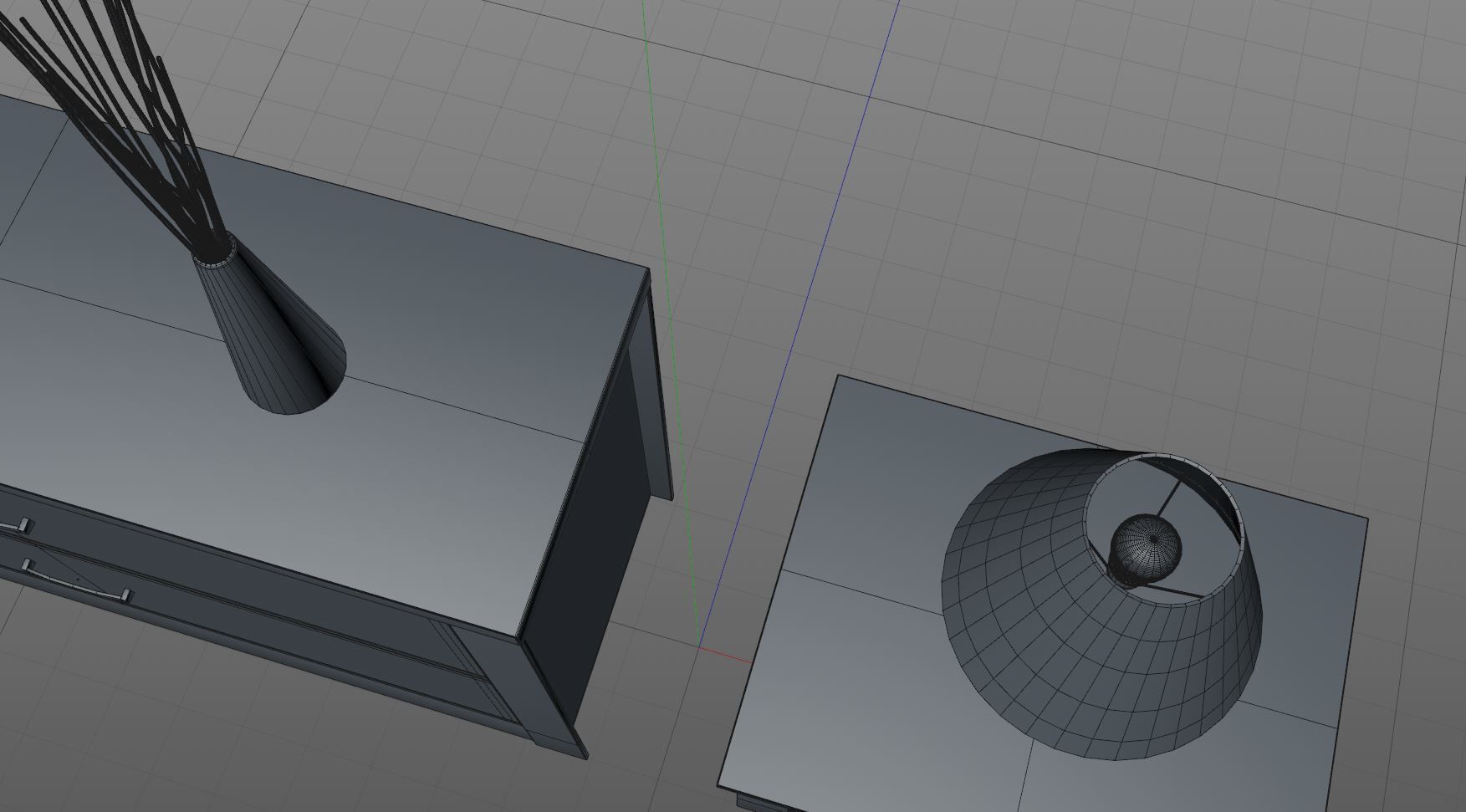Select the spherical light bulb inside the lampshade
Viewport: 1466px width, 812px height.
1146,548
